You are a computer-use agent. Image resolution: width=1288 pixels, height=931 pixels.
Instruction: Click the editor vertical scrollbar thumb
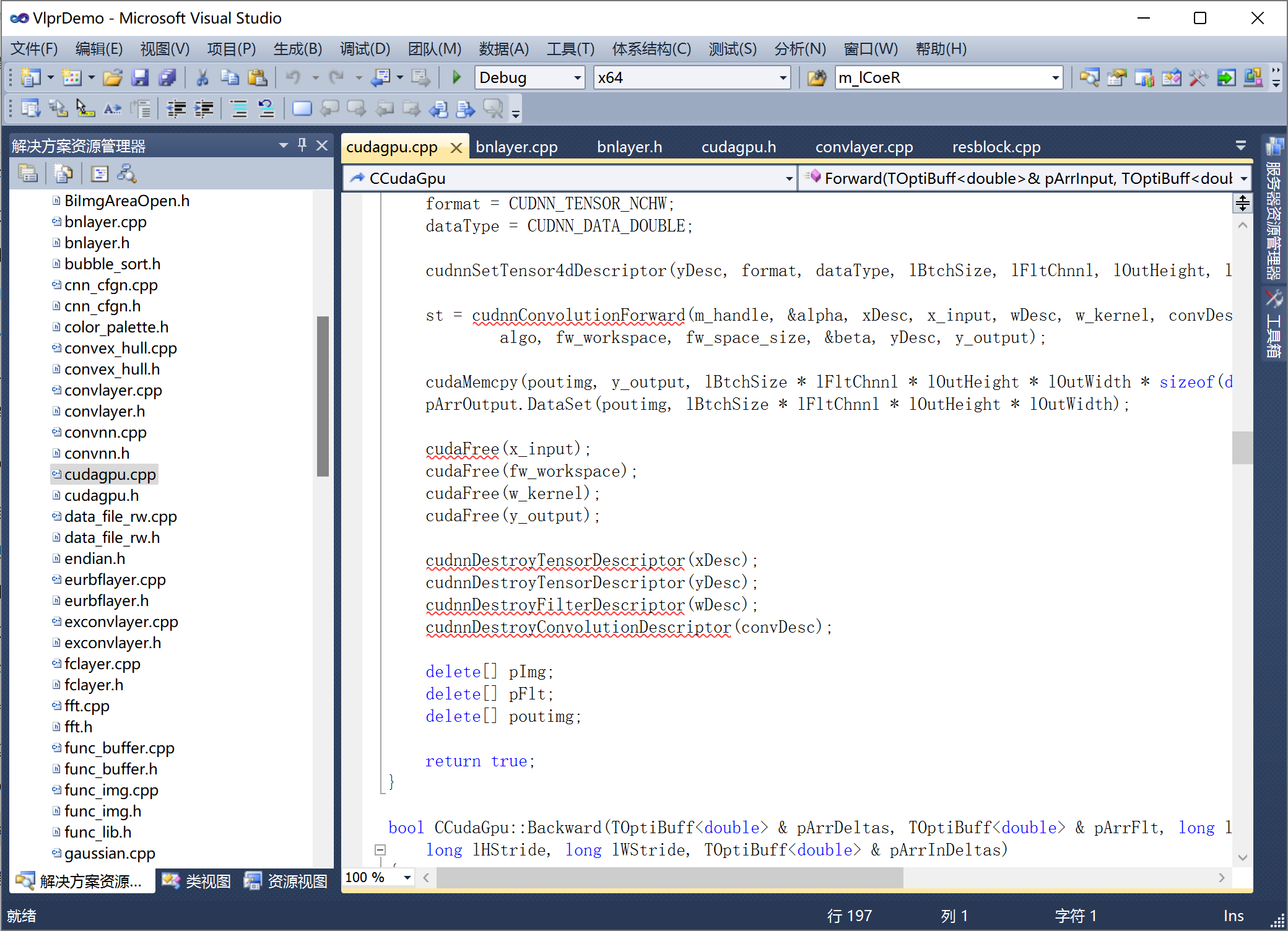1242,447
